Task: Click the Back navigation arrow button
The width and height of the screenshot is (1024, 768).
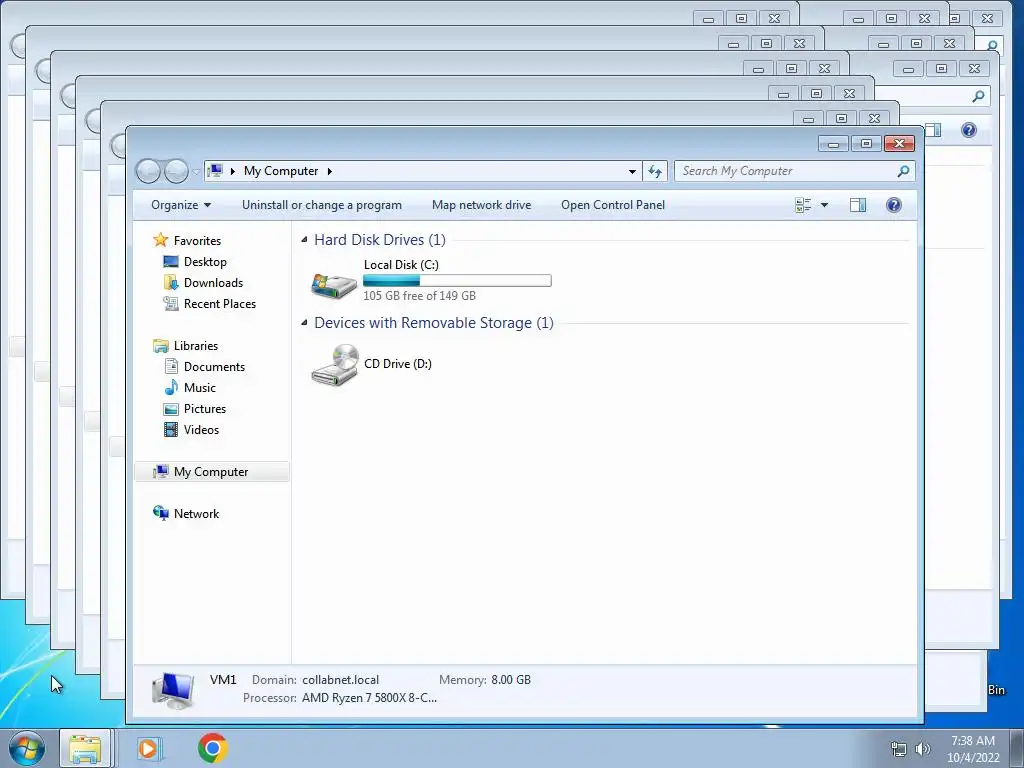Action: click(x=148, y=171)
